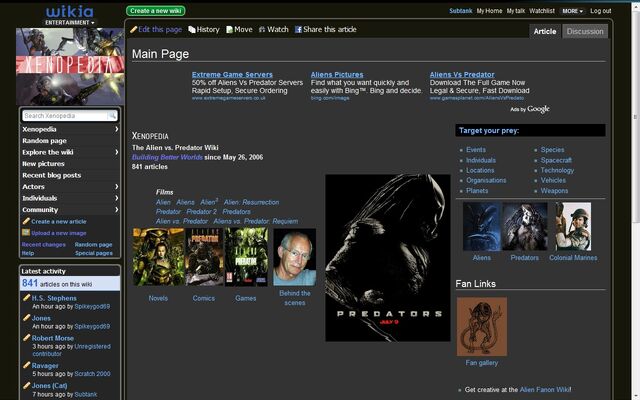Open the Aliens Pictures ad link
The width and height of the screenshot is (640, 400).
[x=337, y=75]
